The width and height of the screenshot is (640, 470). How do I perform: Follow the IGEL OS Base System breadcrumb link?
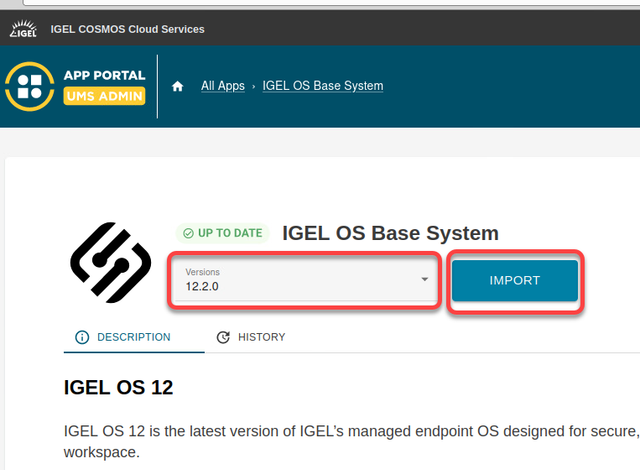322,86
